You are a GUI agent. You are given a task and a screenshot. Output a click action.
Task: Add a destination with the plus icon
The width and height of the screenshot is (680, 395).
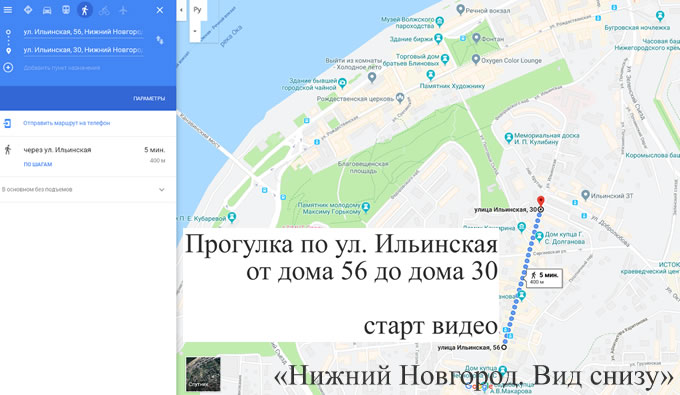point(8,68)
